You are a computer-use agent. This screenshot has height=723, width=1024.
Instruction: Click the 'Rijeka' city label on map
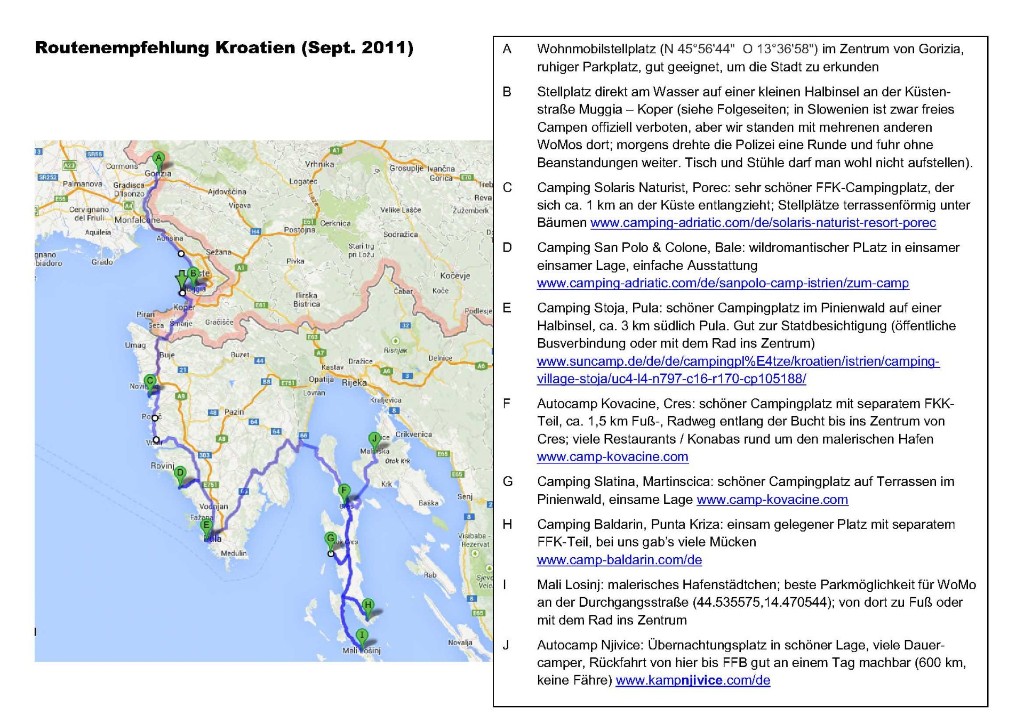[354, 383]
